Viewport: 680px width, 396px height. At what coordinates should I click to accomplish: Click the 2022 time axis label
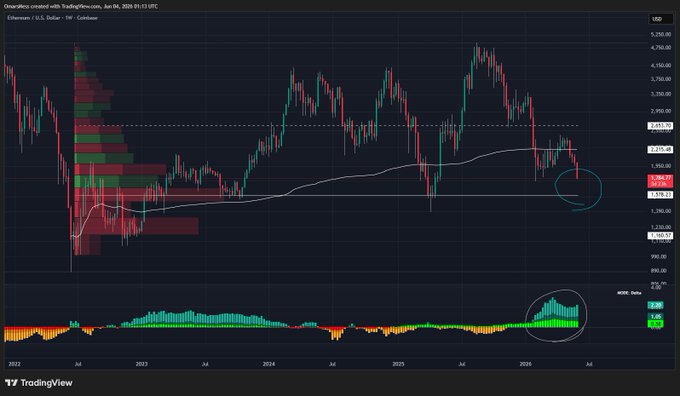pyautogui.click(x=14, y=364)
